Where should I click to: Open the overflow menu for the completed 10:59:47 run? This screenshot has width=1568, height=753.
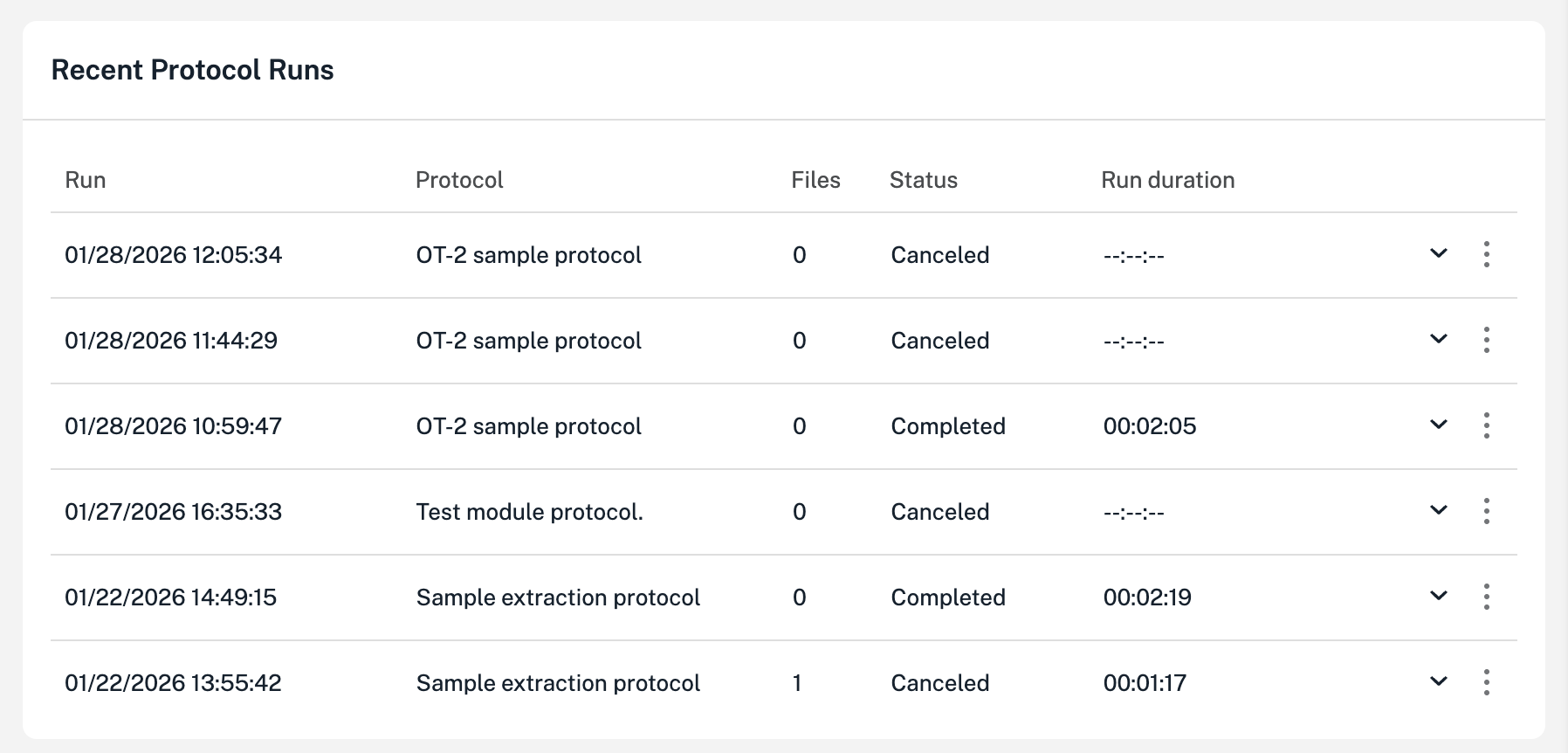pyautogui.click(x=1487, y=425)
